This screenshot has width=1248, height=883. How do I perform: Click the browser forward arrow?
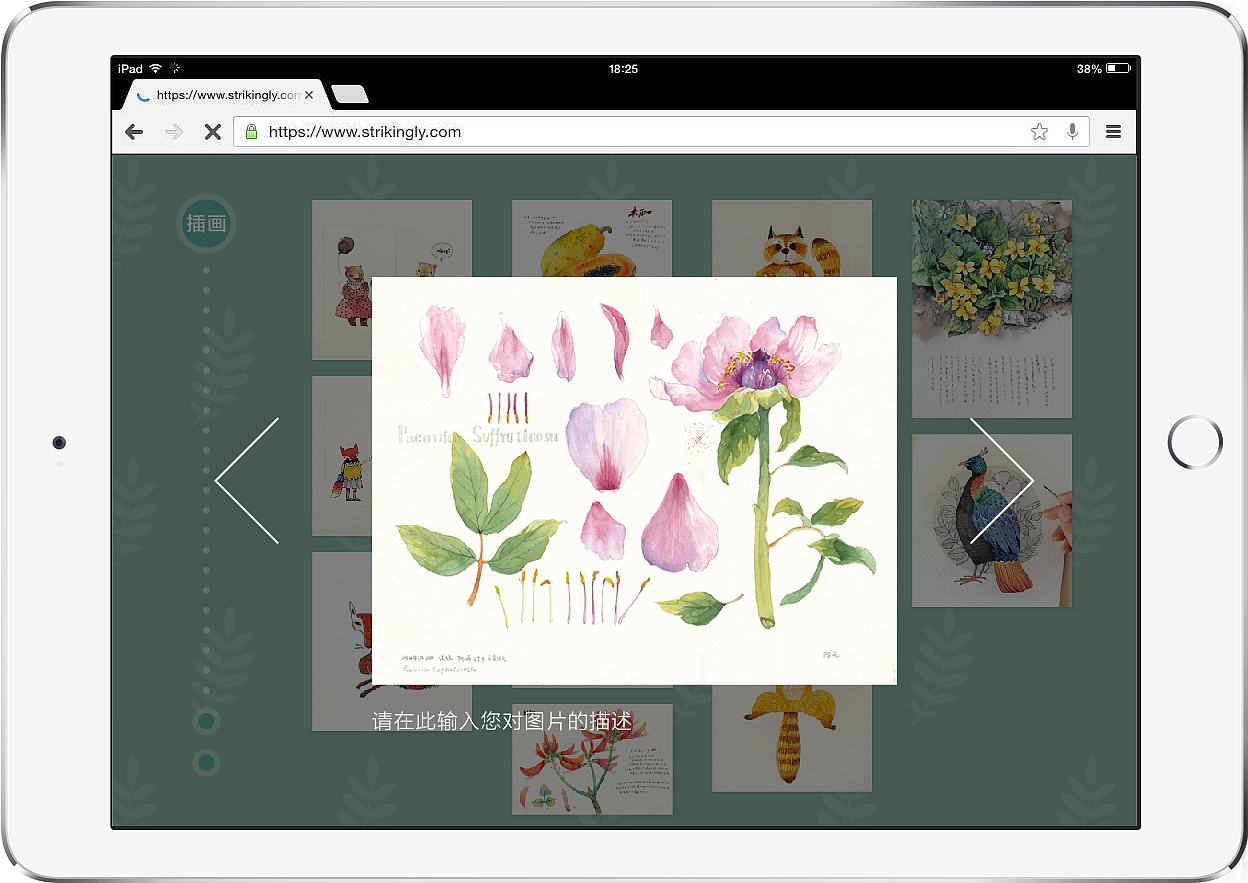point(174,132)
